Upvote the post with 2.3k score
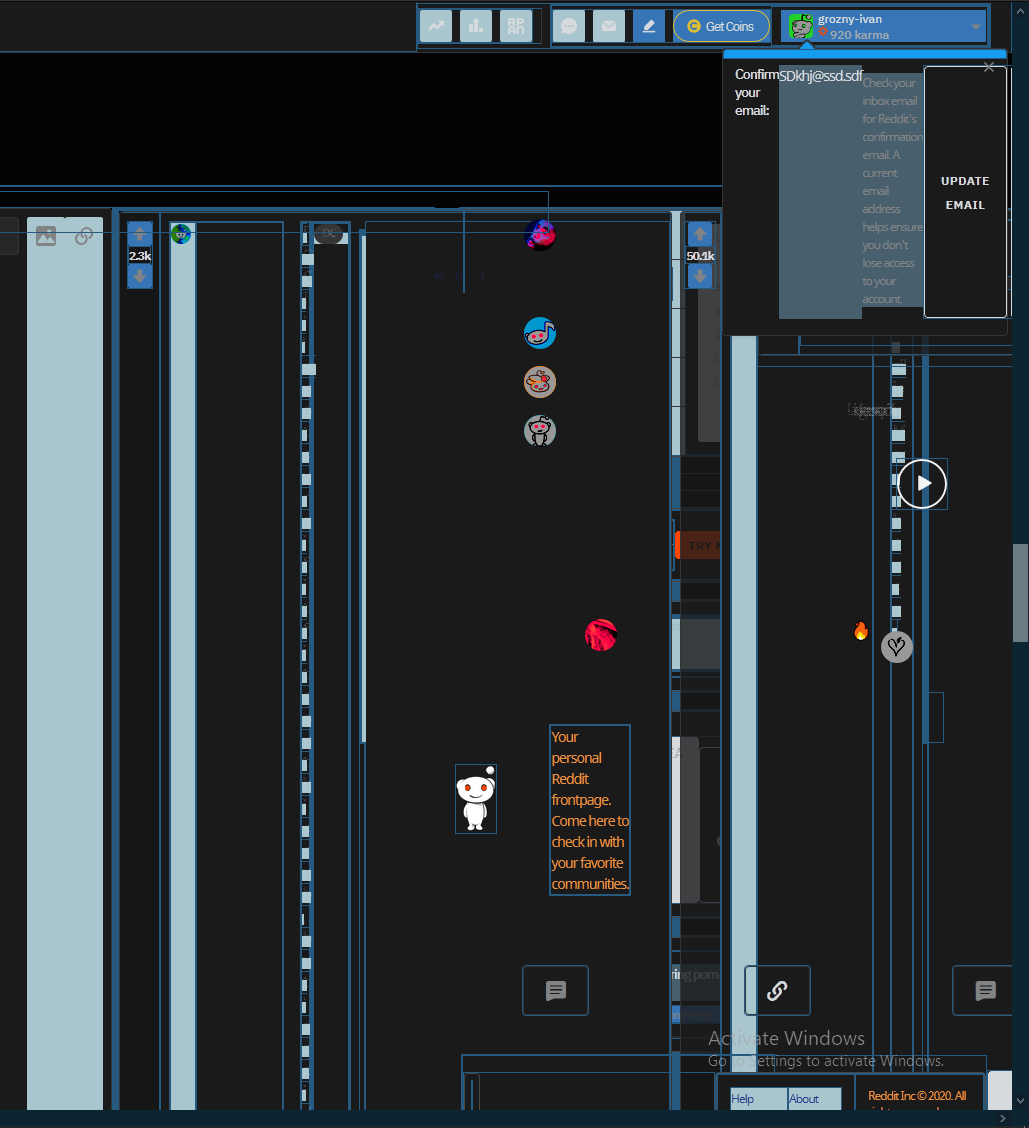This screenshot has height=1128, width=1029. click(140, 234)
